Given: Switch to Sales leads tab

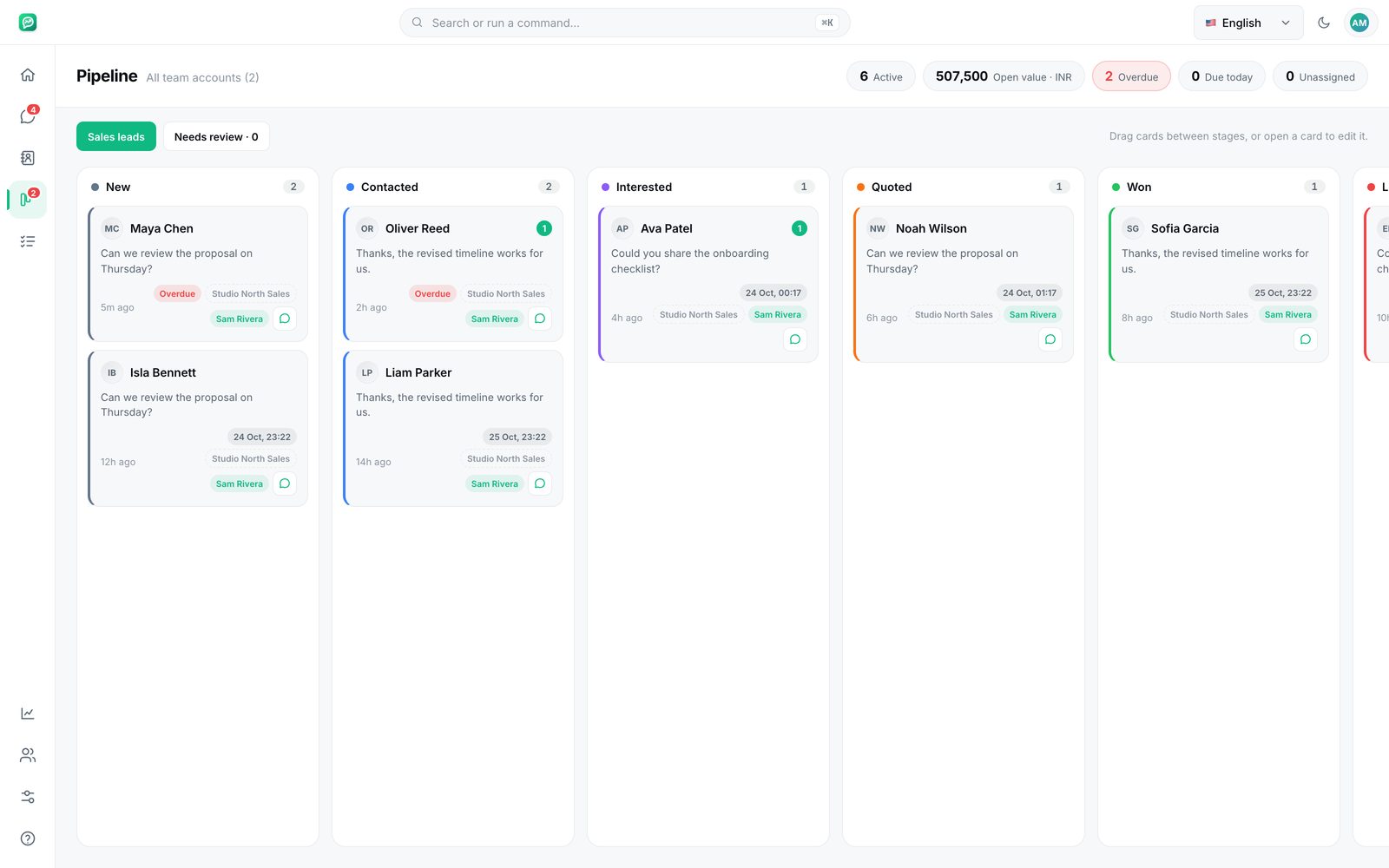Looking at the screenshot, I should point(116,136).
